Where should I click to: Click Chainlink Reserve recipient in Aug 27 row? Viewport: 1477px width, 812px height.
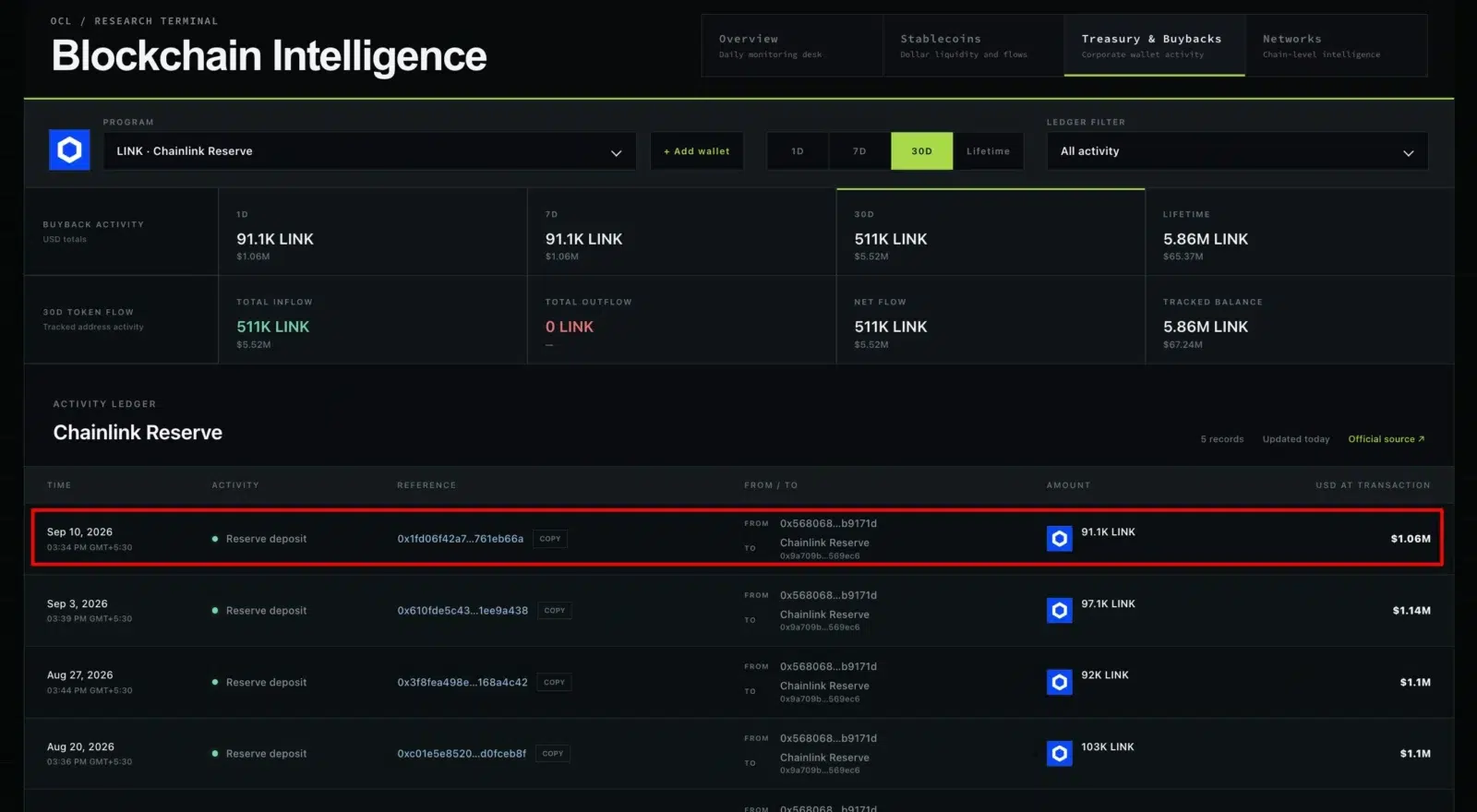(824, 687)
